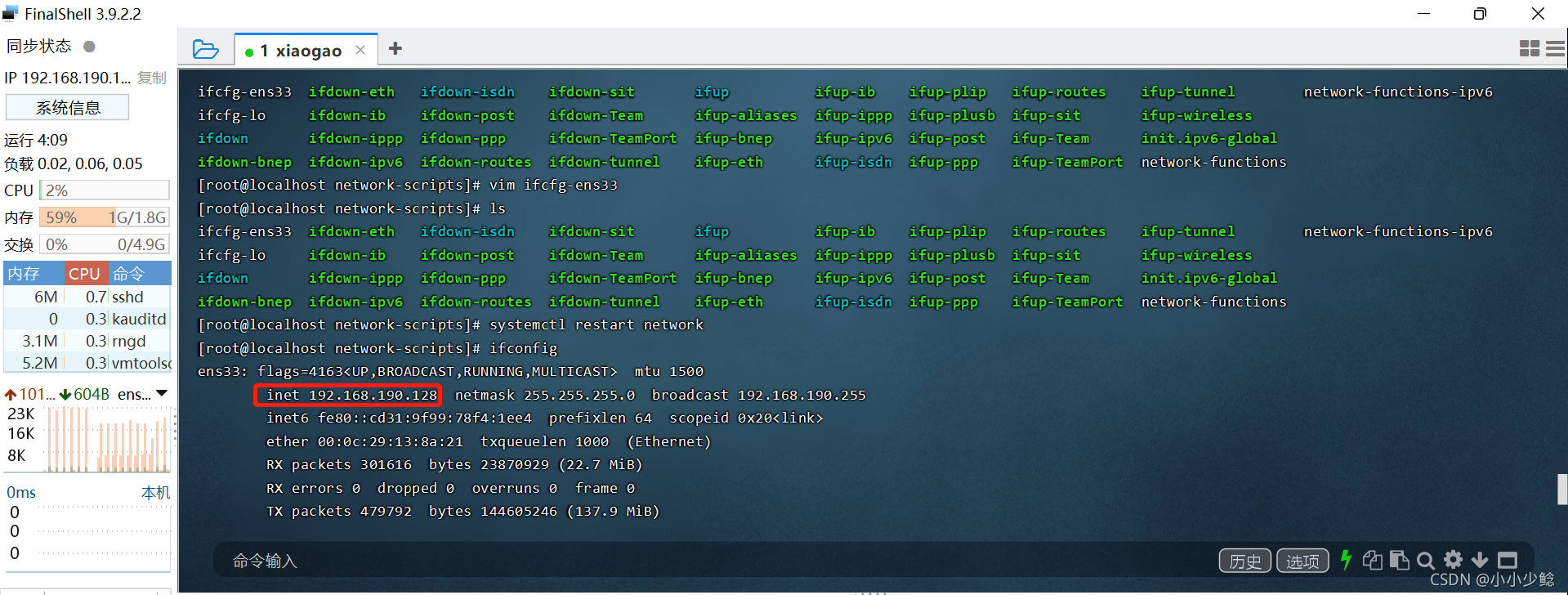Expand the ens network interface dropdown

[162, 394]
